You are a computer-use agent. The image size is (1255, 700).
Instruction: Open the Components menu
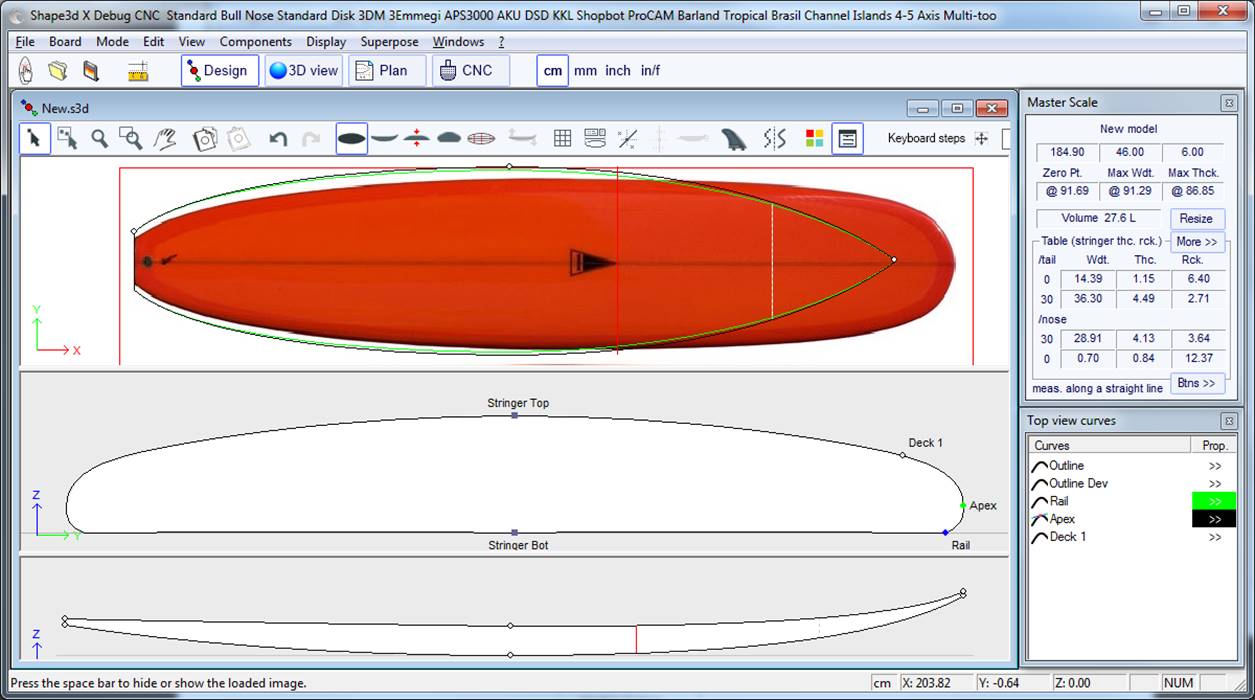255,42
